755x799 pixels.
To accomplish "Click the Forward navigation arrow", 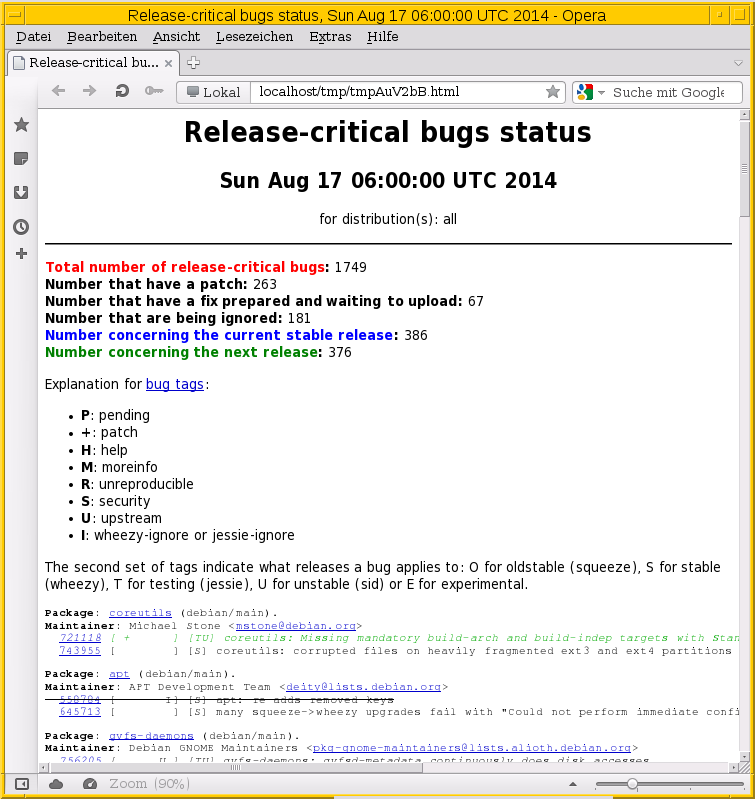I will [90, 91].
